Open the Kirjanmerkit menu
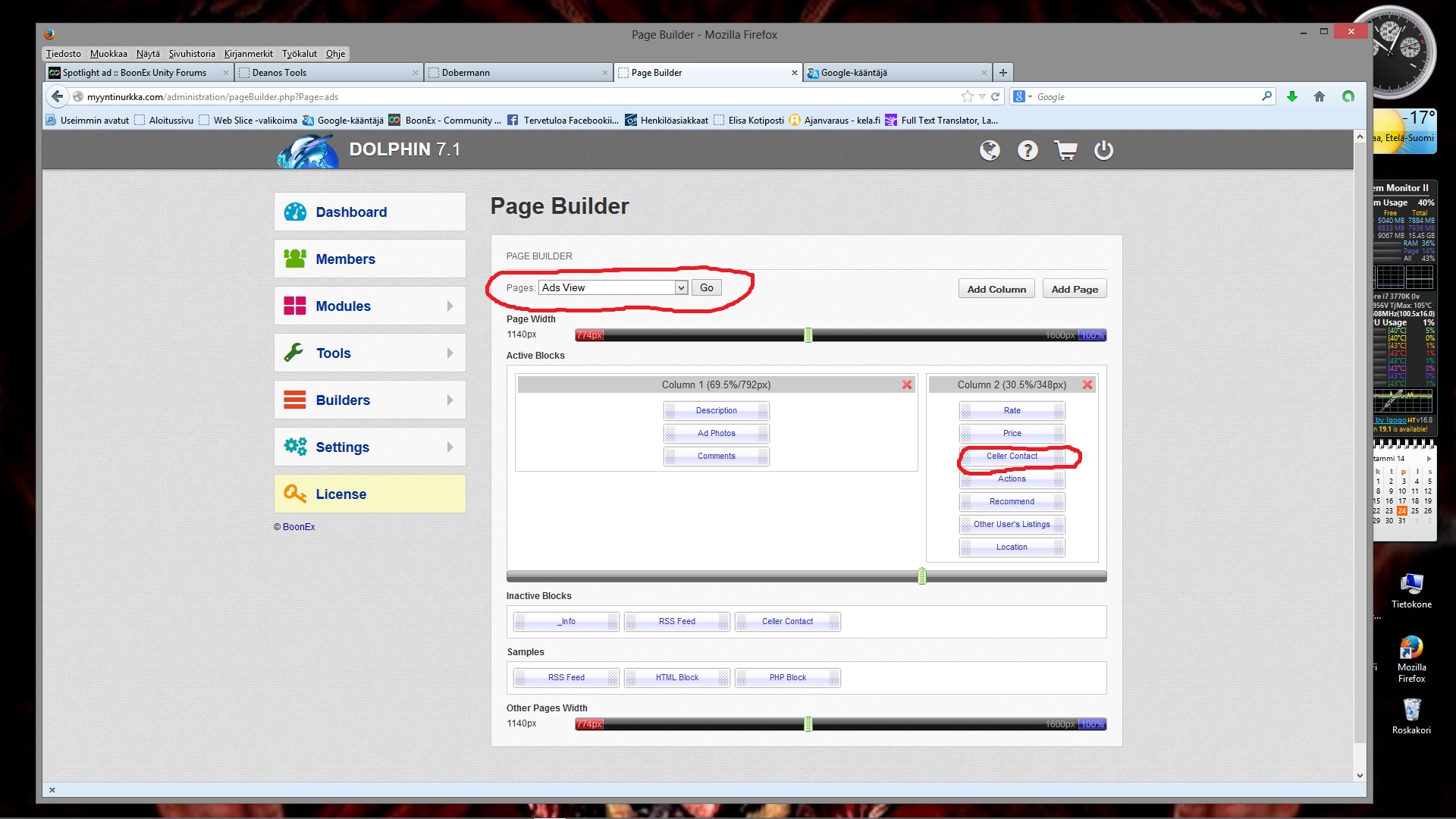The height and width of the screenshot is (819, 1456). (x=248, y=53)
